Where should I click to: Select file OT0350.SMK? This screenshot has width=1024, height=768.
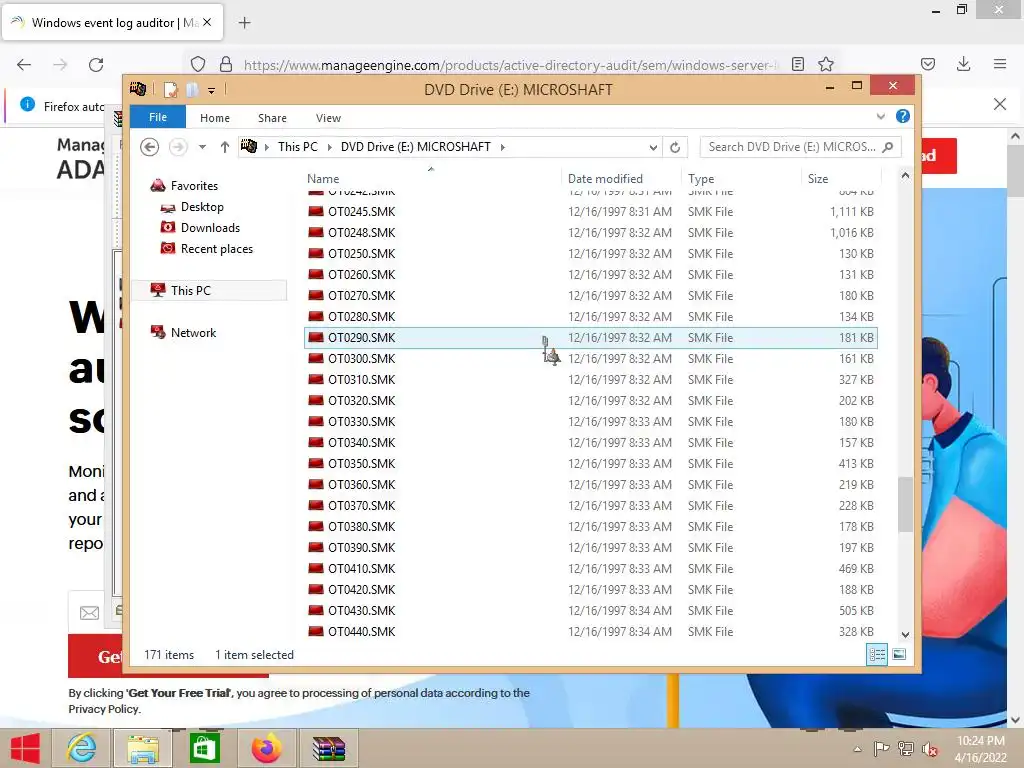(590, 464)
